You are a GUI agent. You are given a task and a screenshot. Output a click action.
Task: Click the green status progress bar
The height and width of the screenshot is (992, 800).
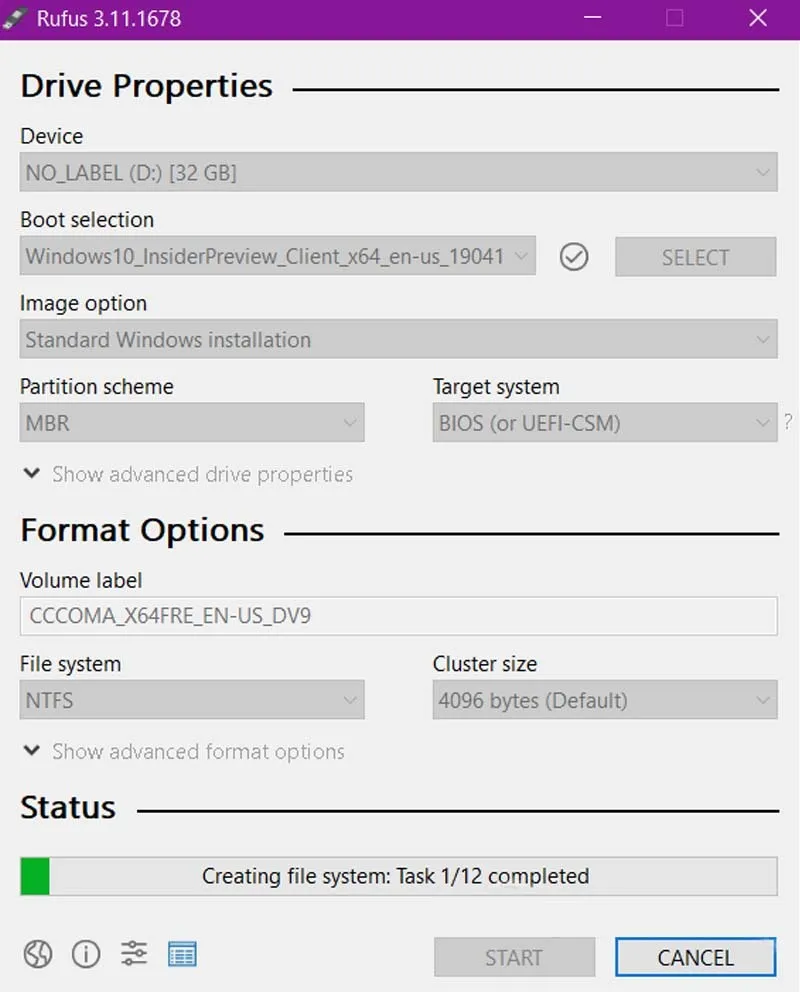click(398, 877)
